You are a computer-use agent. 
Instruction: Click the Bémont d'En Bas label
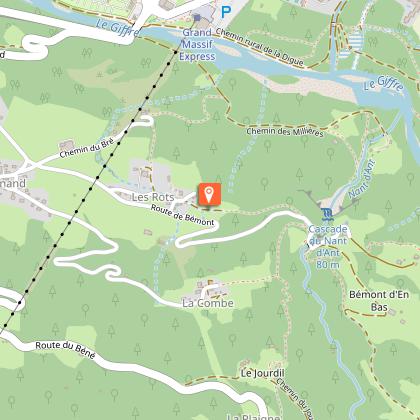tap(379, 301)
